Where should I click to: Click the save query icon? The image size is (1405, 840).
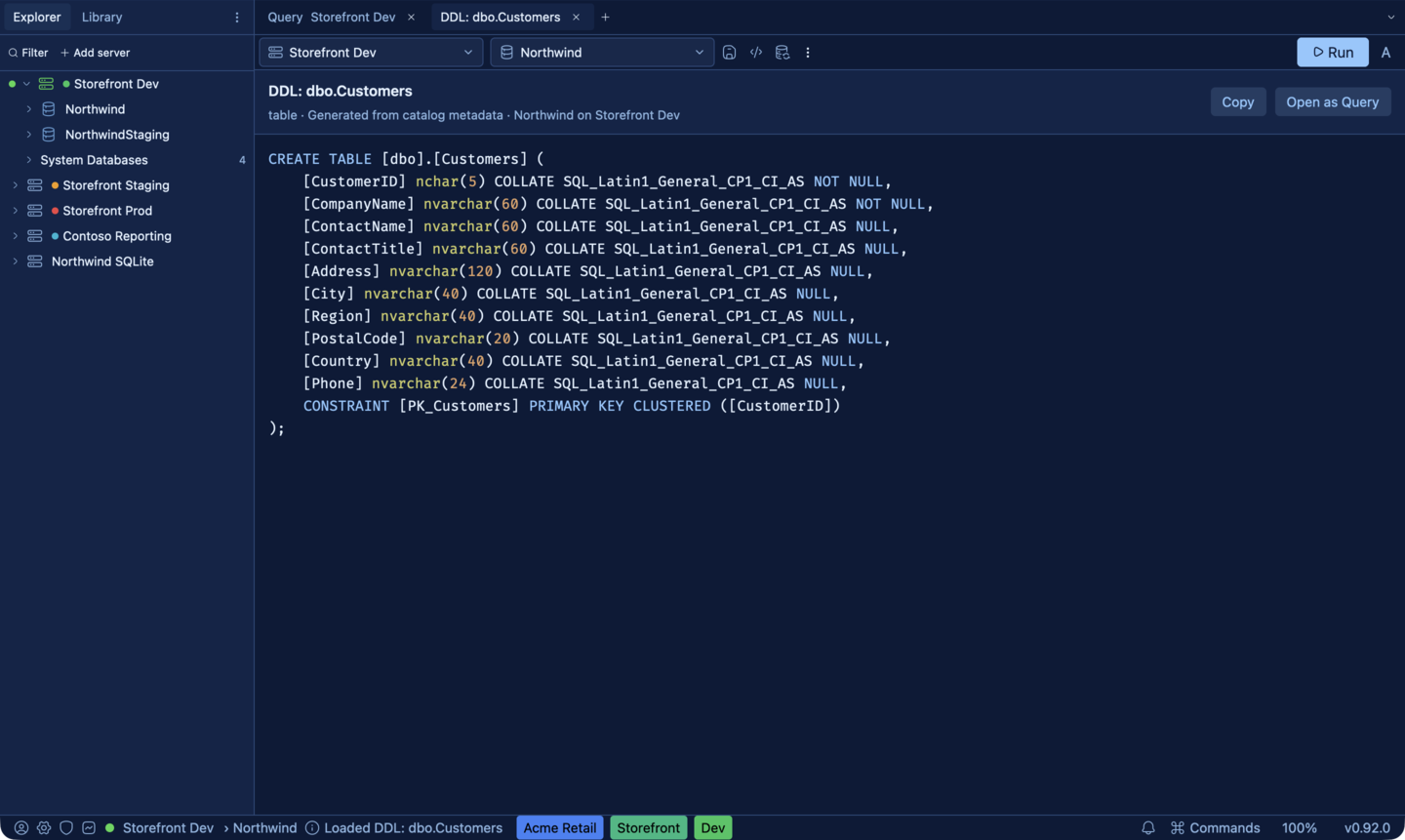tap(729, 53)
